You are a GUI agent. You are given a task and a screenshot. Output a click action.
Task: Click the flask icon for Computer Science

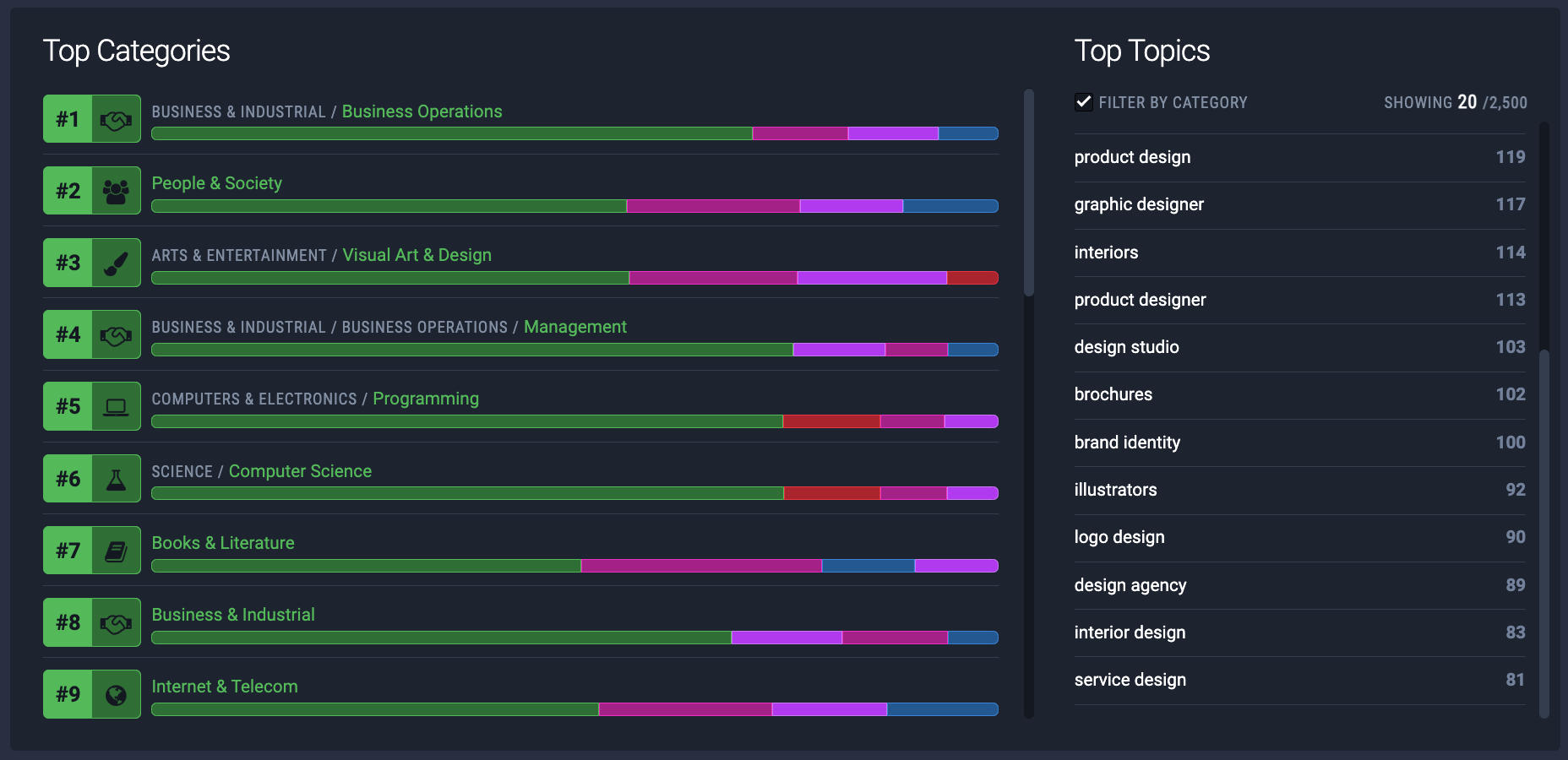[116, 479]
